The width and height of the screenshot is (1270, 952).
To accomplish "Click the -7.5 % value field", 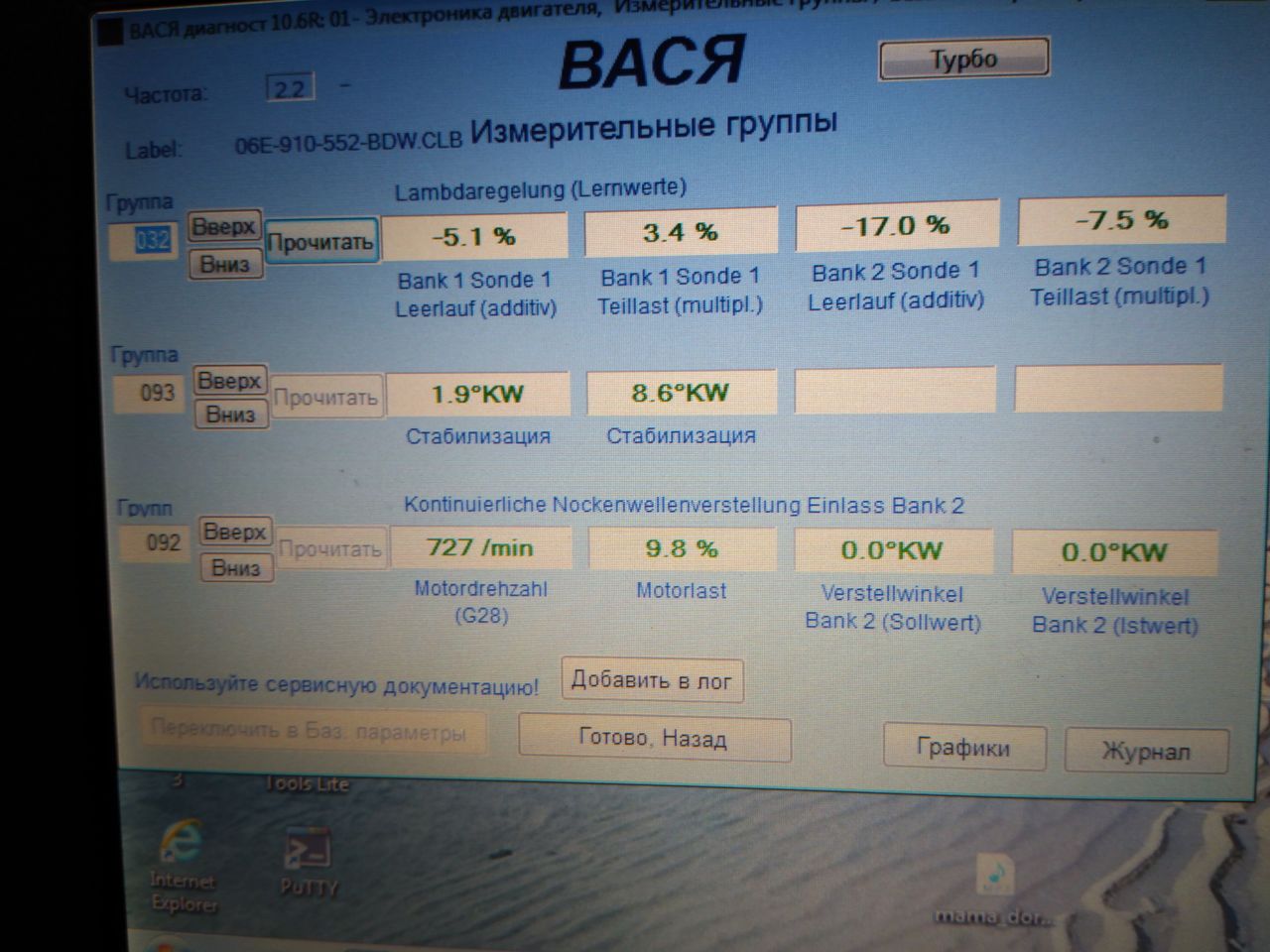I will pyautogui.click(x=1121, y=220).
